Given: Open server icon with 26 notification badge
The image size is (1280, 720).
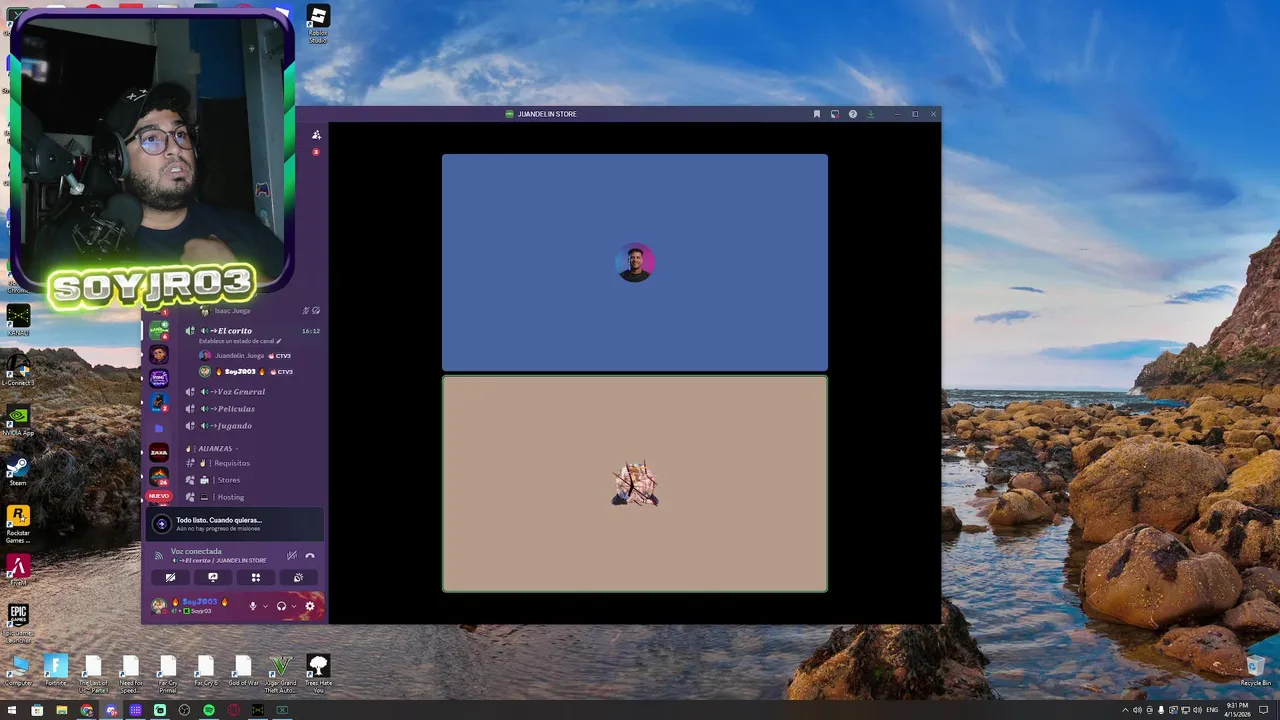Looking at the screenshot, I should pyautogui.click(x=159, y=476).
